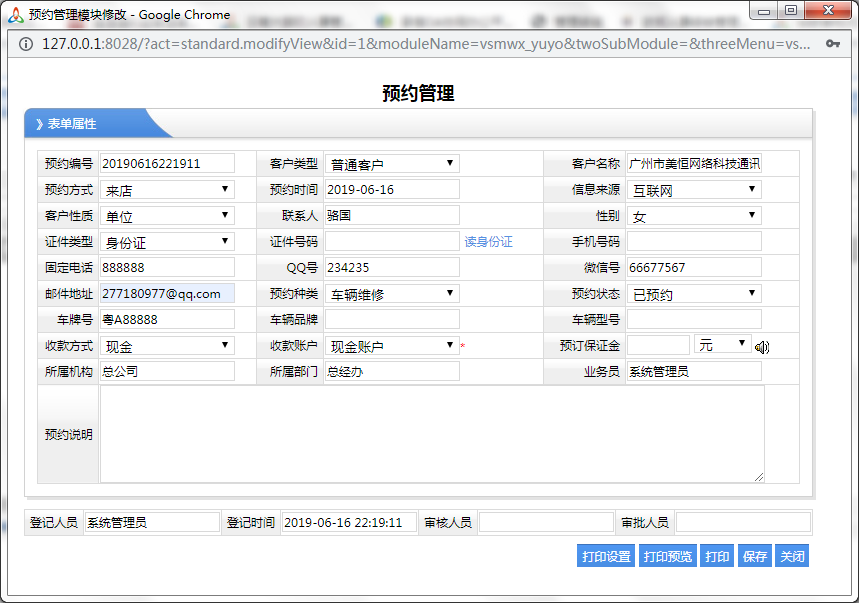Expand the 收款方式 dropdown
This screenshot has width=859, height=603.
(167, 346)
